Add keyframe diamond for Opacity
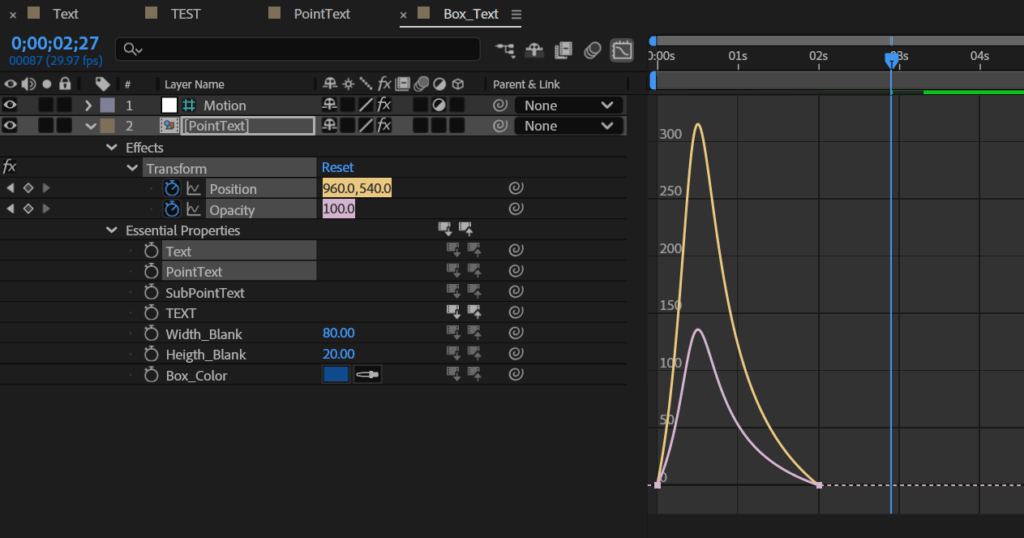Image resolution: width=1024 pixels, height=538 pixels. coord(28,209)
